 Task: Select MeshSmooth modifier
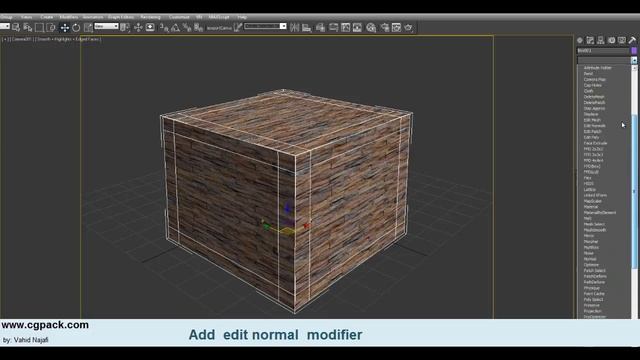pos(595,230)
